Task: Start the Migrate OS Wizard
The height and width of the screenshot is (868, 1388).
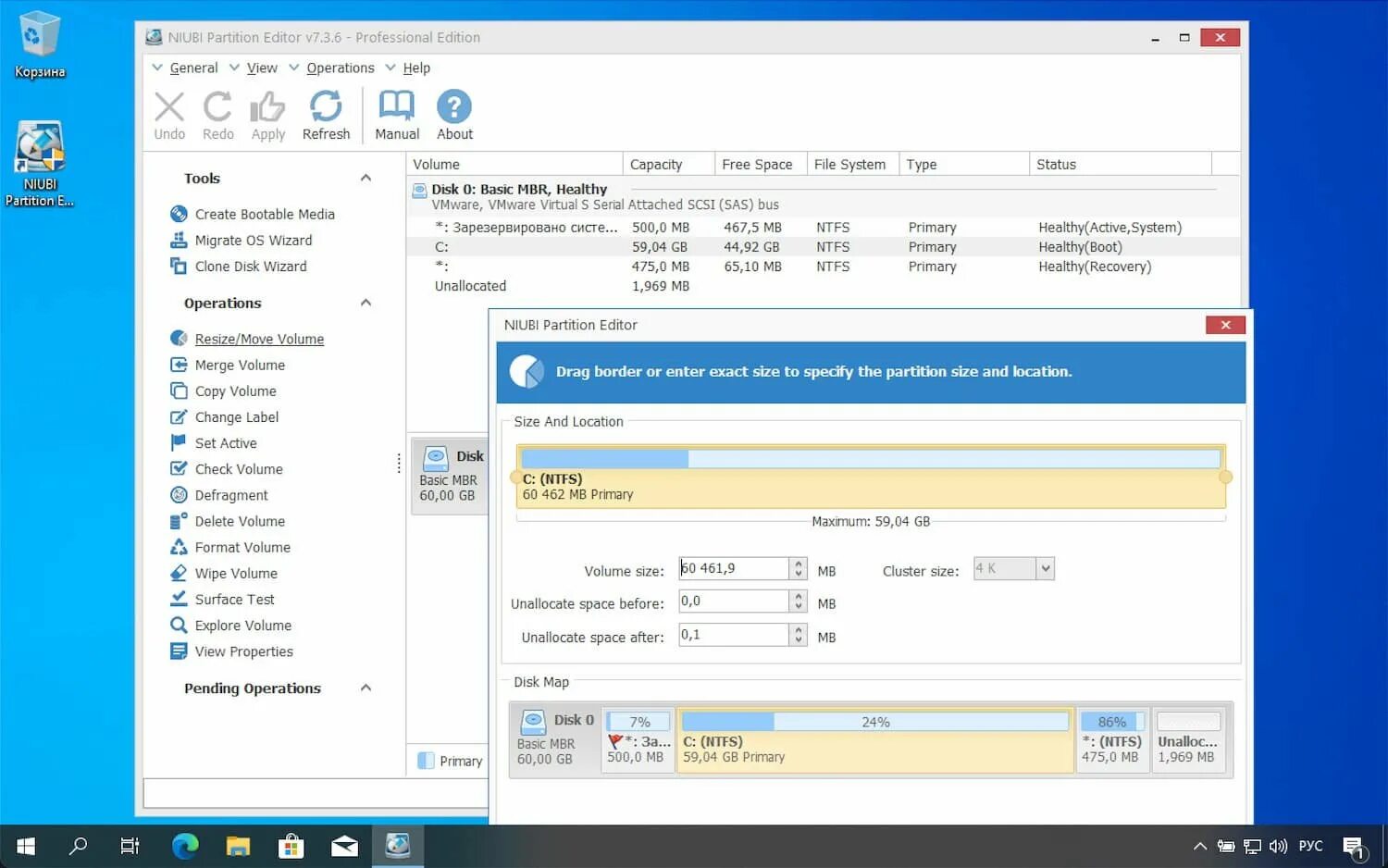Action: point(254,240)
